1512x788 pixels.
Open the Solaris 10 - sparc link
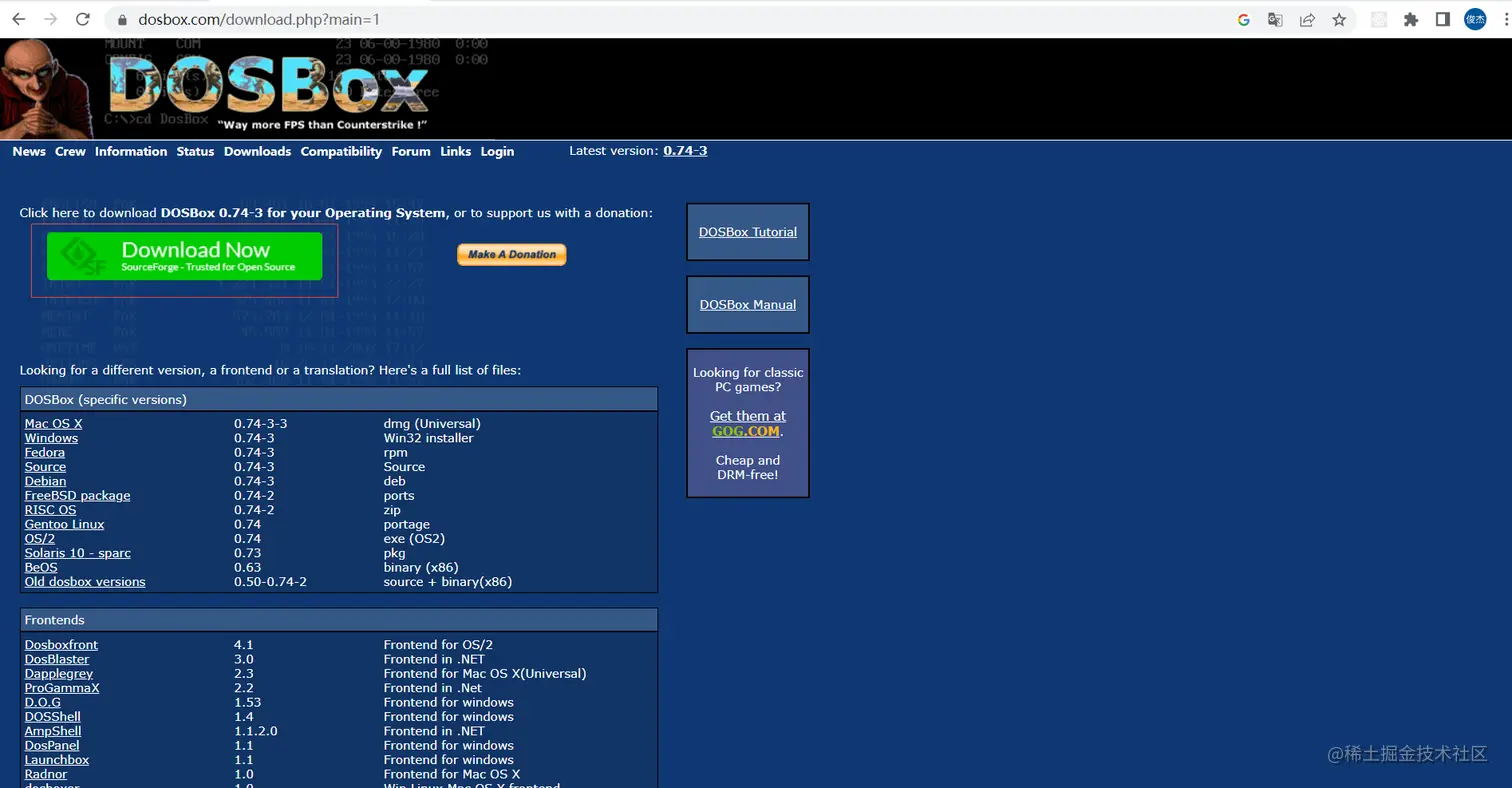pyautogui.click(x=78, y=553)
